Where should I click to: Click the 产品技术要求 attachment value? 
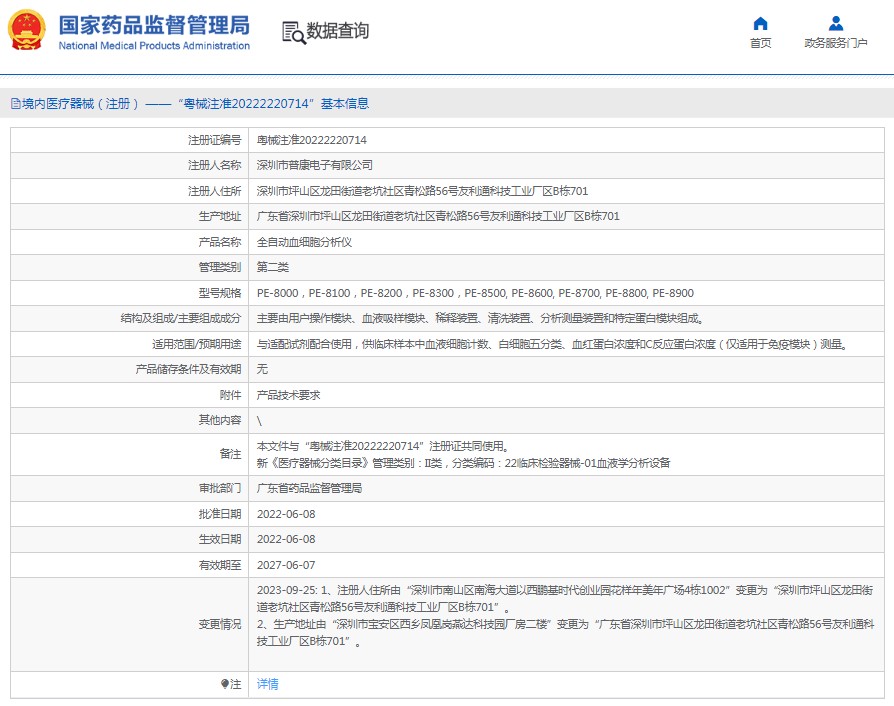click(x=288, y=395)
